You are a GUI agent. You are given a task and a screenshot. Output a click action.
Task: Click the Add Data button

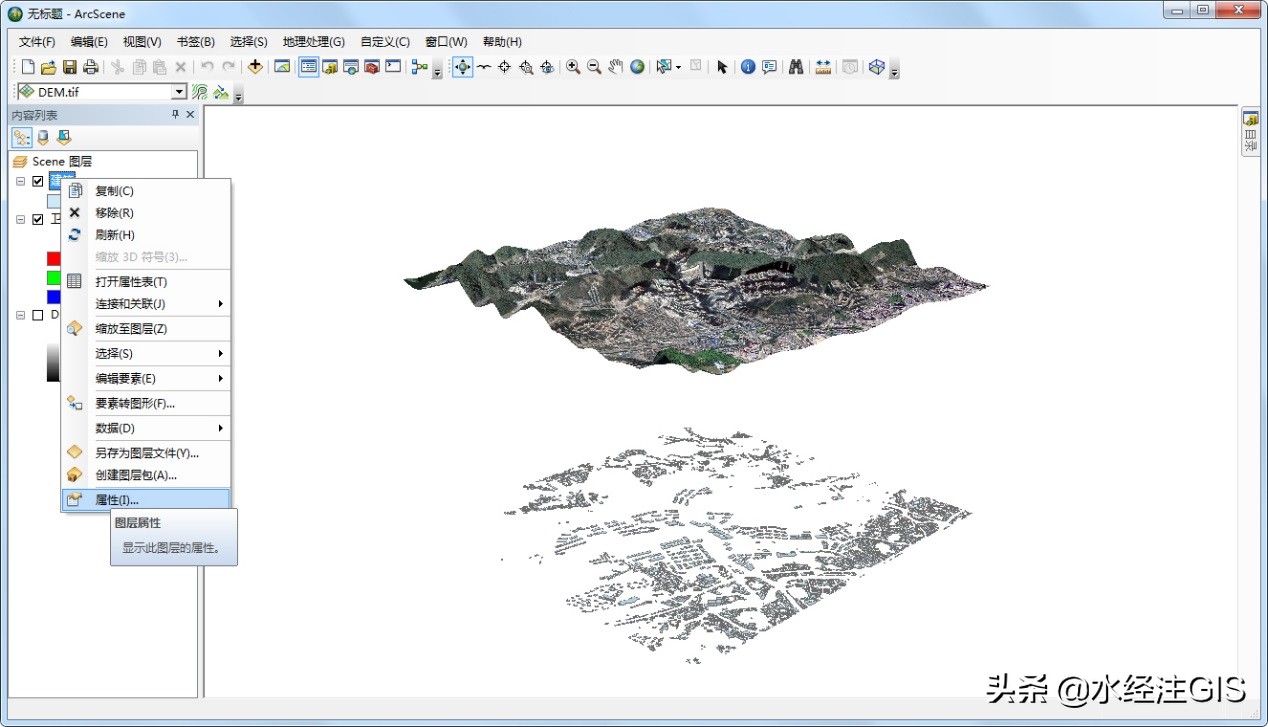(255, 67)
